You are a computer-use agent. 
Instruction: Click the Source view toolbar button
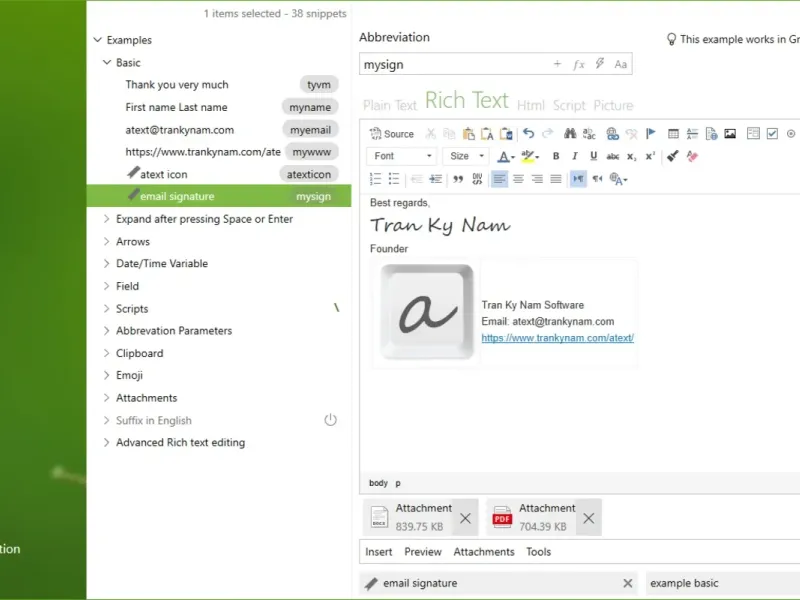391,134
